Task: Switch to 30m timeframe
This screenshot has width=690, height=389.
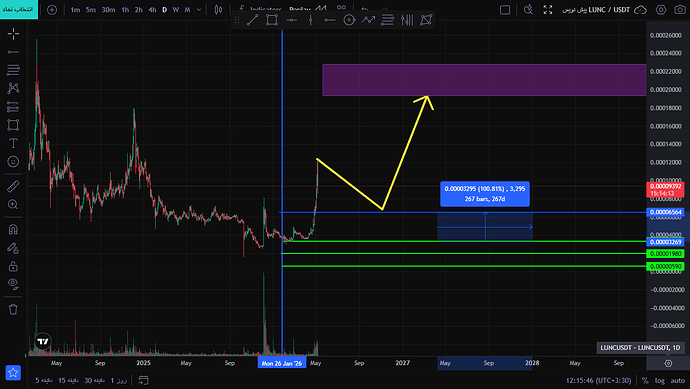Action: [x=108, y=10]
